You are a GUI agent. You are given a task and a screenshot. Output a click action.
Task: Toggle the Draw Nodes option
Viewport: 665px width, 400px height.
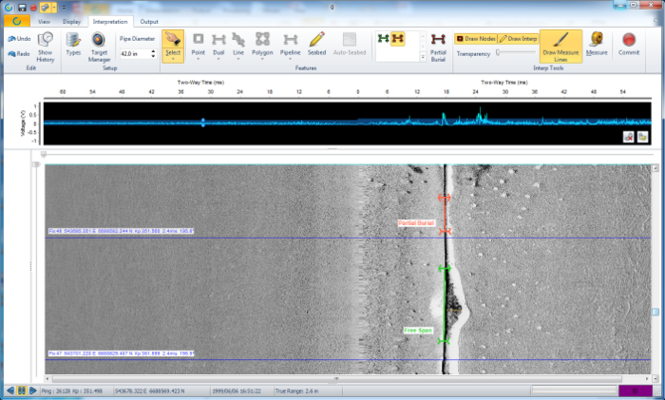click(476, 37)
